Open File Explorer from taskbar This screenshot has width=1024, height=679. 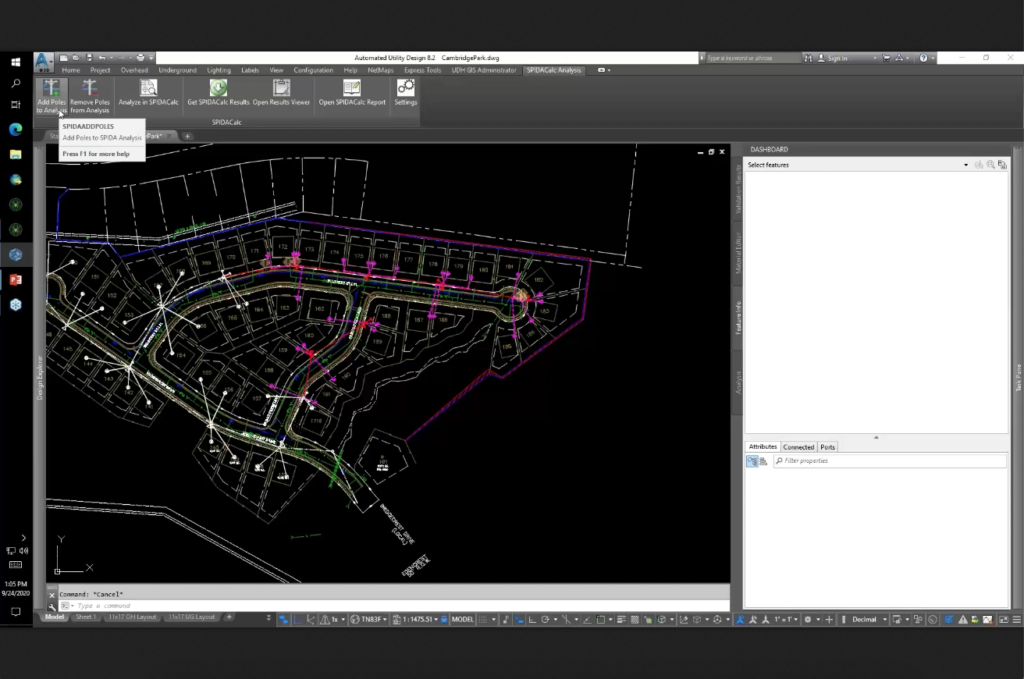(x=16, y=155)
